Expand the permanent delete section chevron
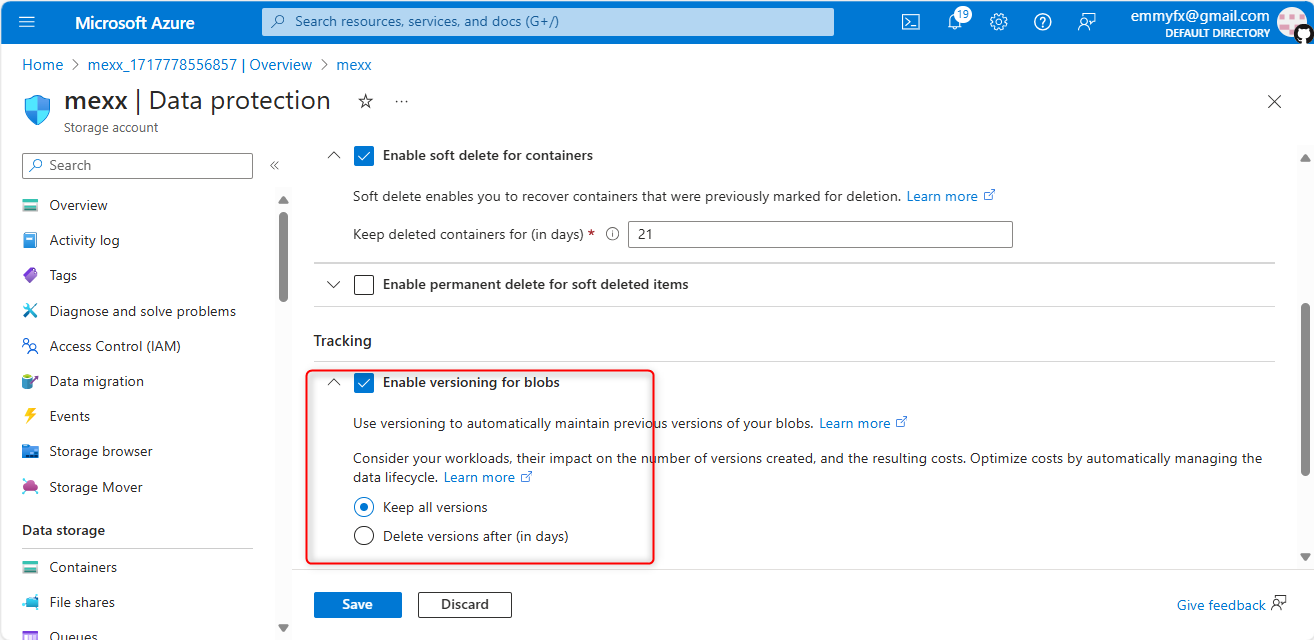The width and height of the screenshot is (1314, 640). pos(334,285)
